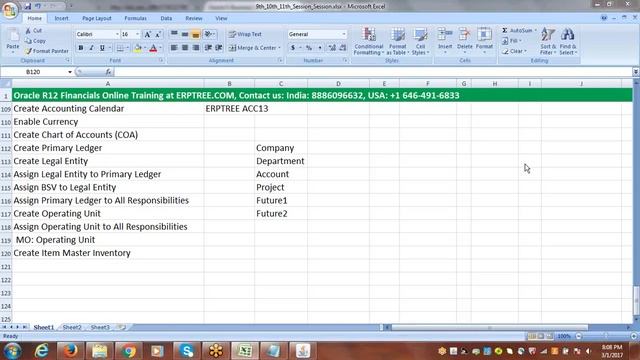Apply the red Font Color
Screen dimensions: 640x360
click(153, 48)
